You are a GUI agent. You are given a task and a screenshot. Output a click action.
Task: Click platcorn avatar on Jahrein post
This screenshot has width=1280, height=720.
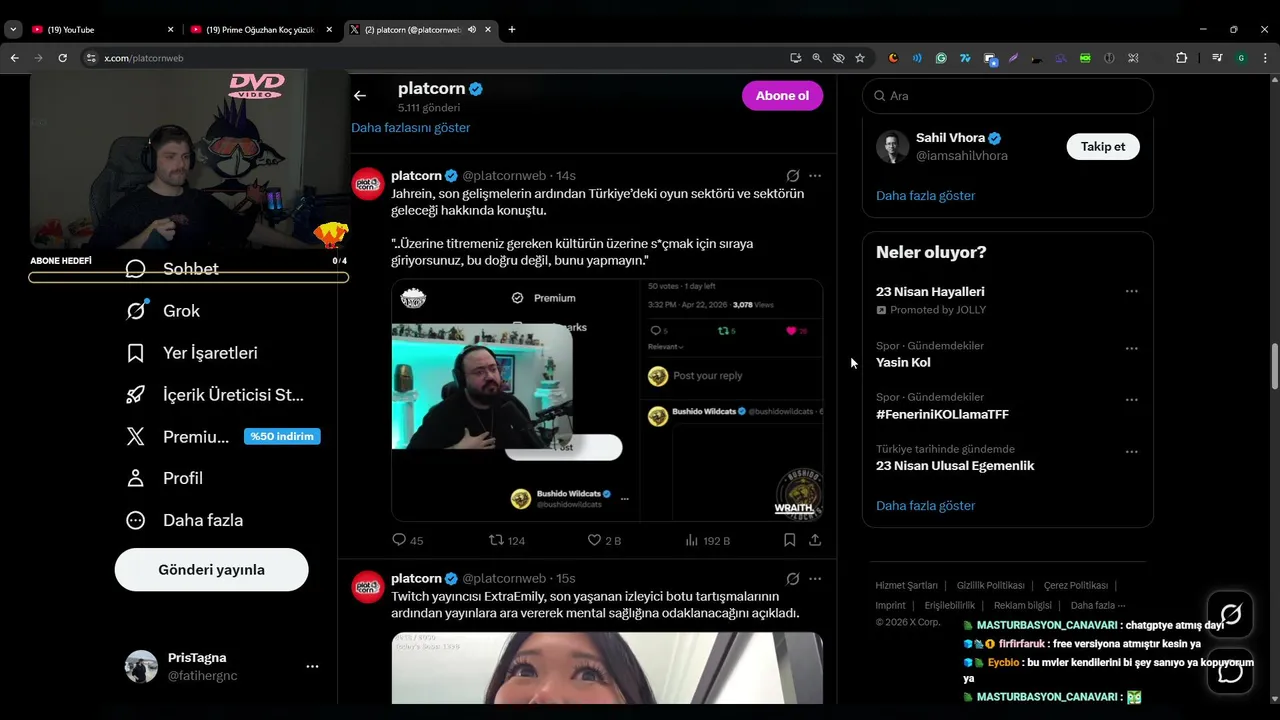[368, 184]
